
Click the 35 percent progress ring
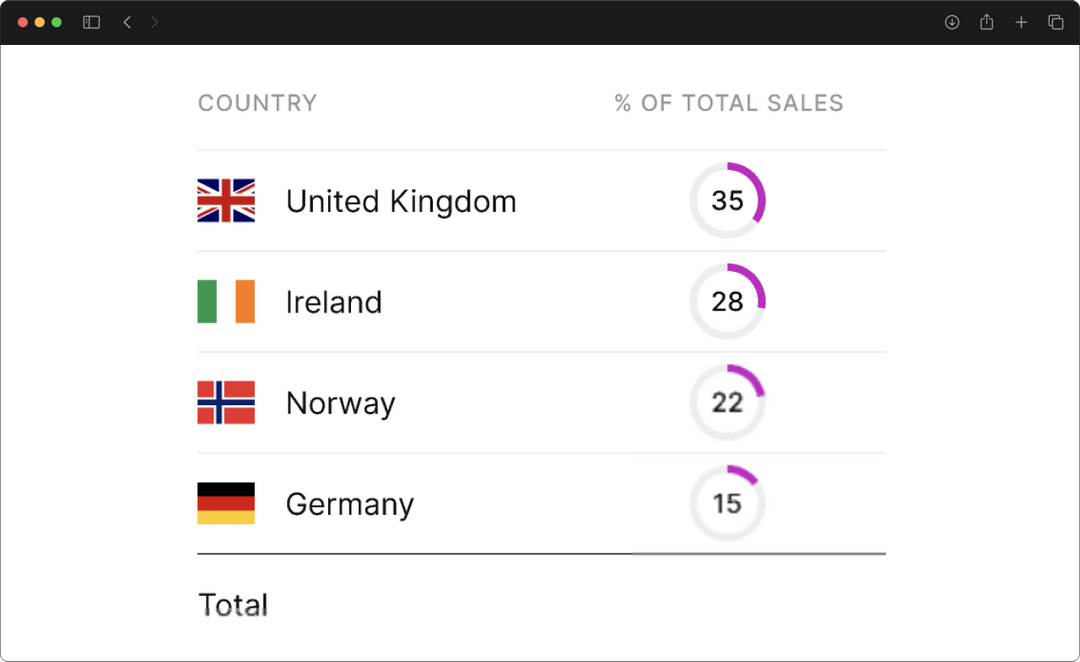pyautogui.click(x=727, y=201)
